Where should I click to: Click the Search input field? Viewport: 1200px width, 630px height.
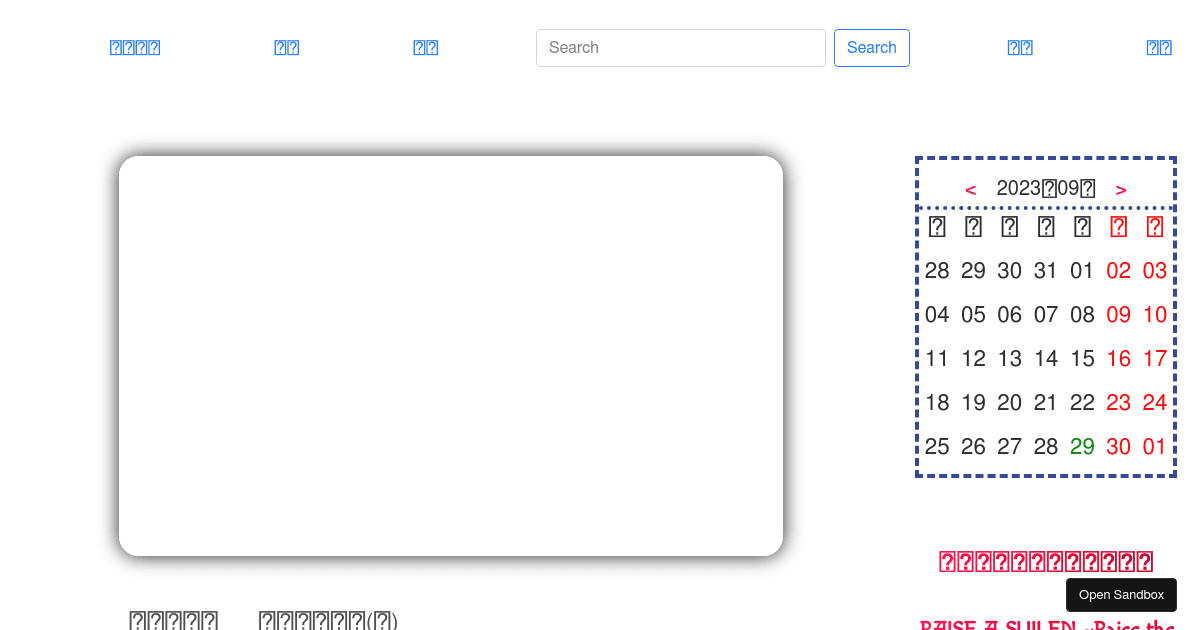[x=681, y=48]
